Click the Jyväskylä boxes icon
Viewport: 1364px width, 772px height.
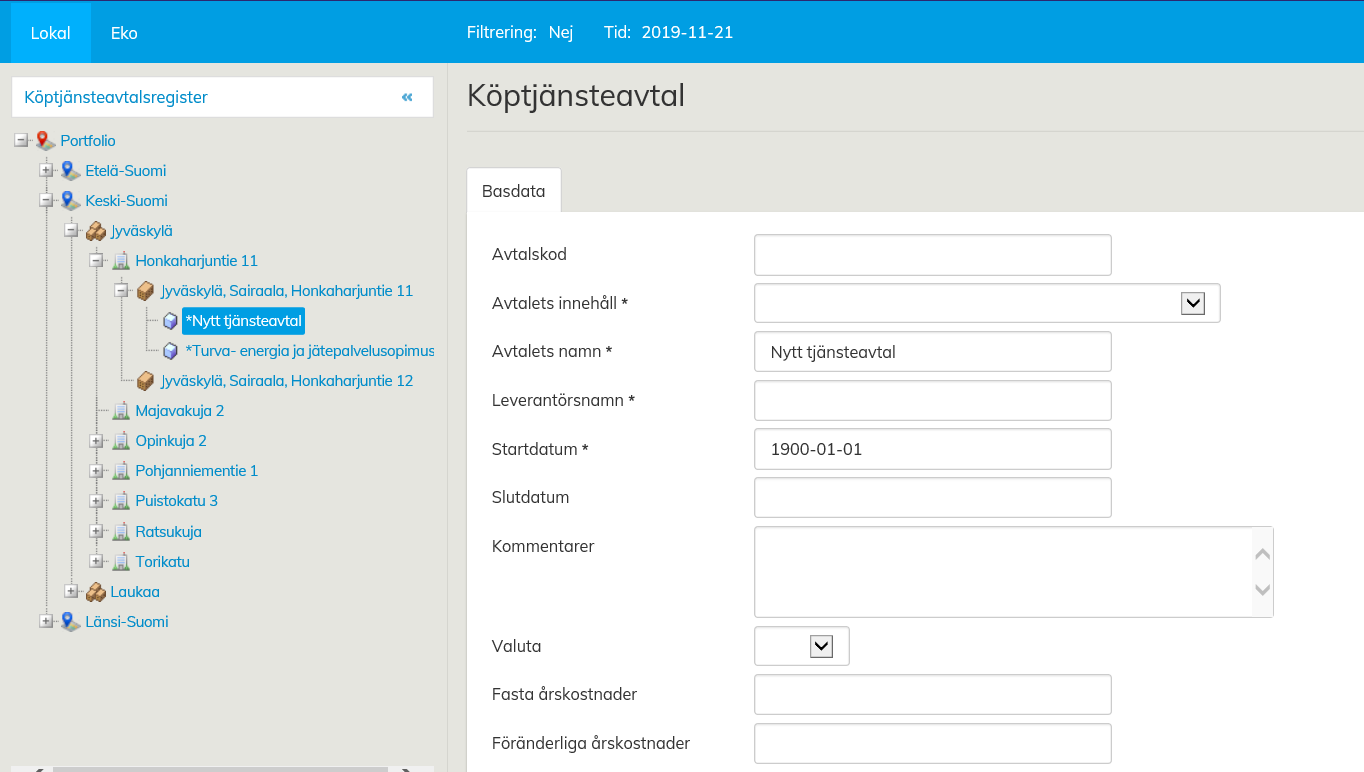(96, 231)
